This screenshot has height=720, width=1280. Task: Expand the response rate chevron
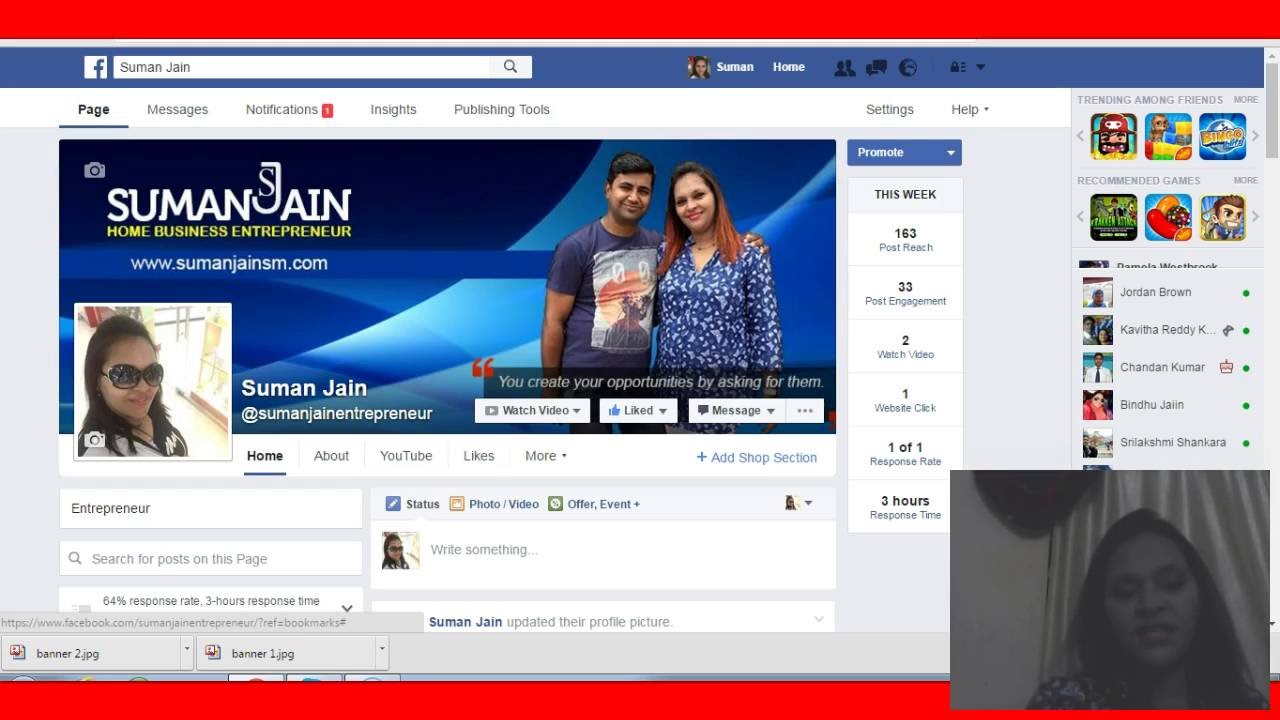(x=347, y=607)
